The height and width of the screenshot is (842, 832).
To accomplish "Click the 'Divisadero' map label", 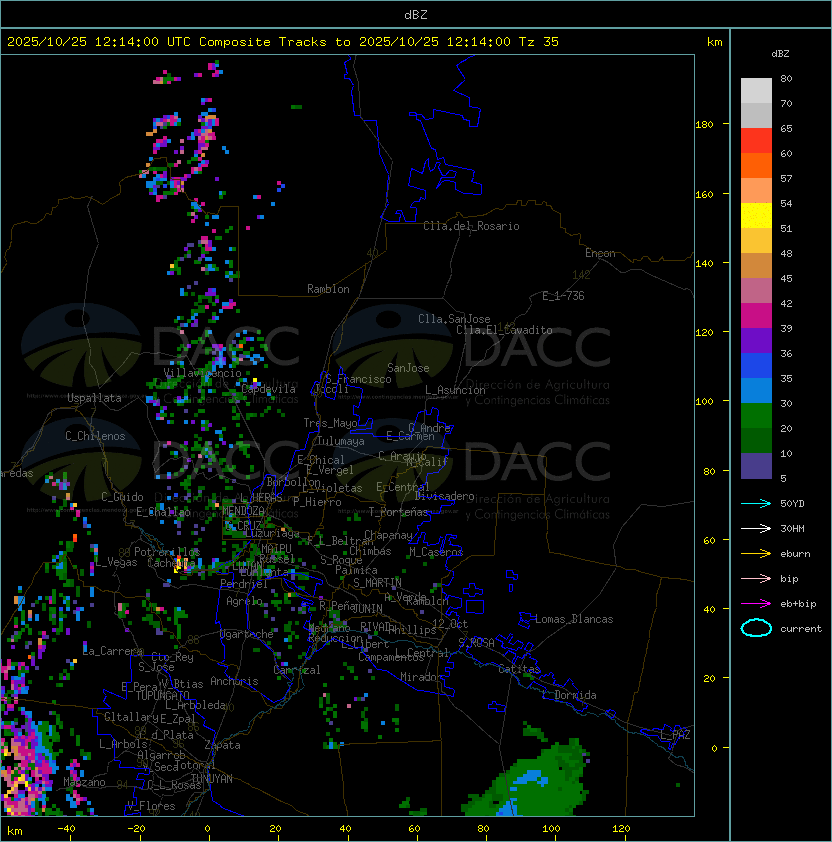I will [x=445, y=496].
